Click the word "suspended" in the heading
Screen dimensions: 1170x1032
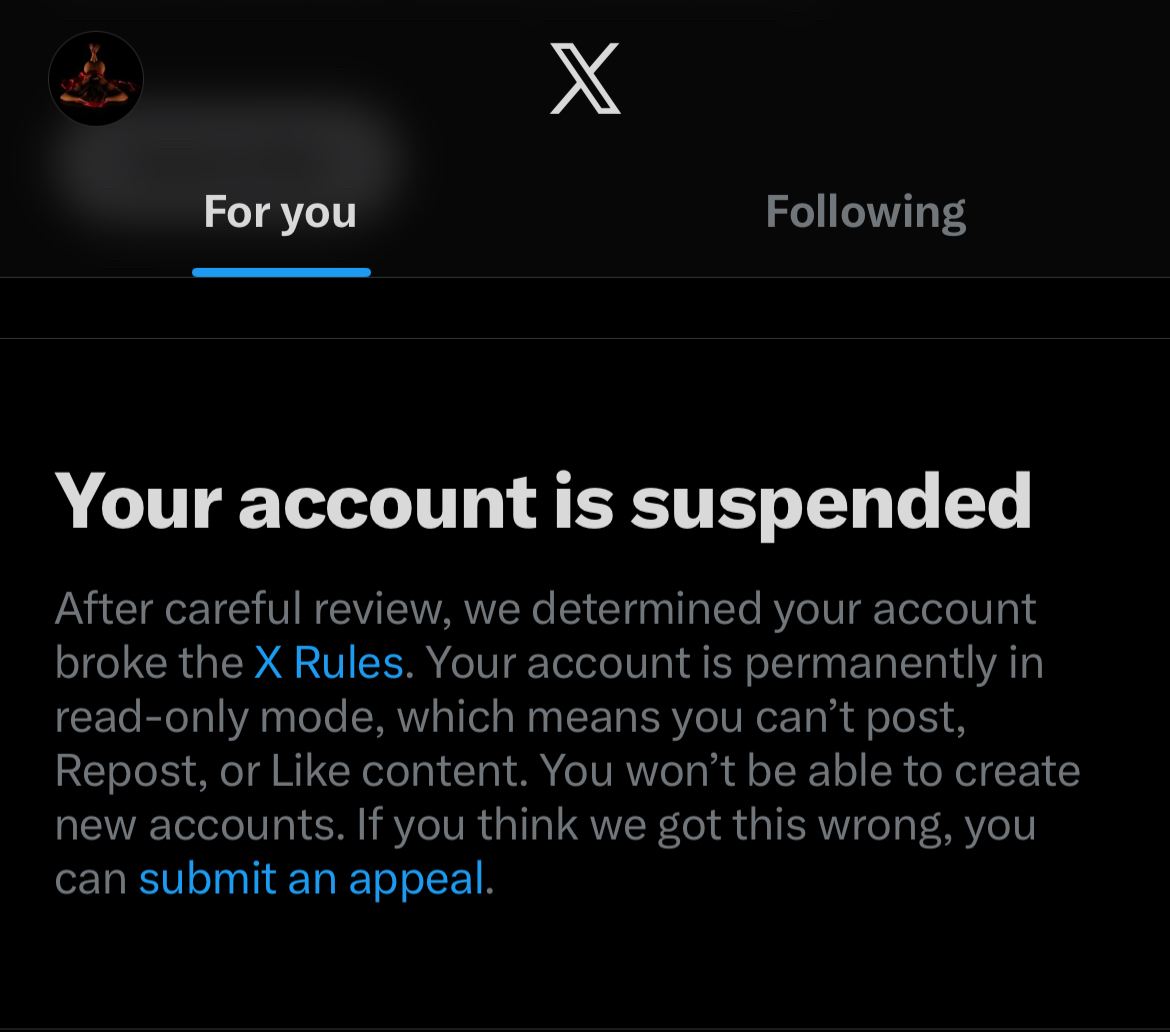pos(830,500)
